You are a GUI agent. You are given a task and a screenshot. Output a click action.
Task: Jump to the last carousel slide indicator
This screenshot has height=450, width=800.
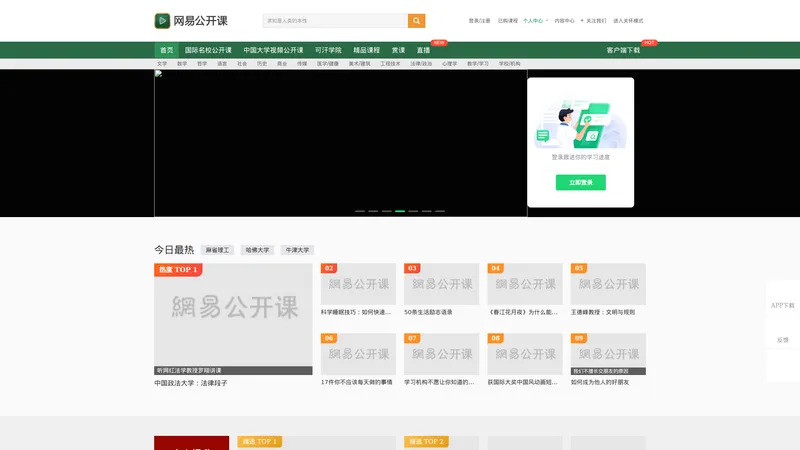point(440,211)
